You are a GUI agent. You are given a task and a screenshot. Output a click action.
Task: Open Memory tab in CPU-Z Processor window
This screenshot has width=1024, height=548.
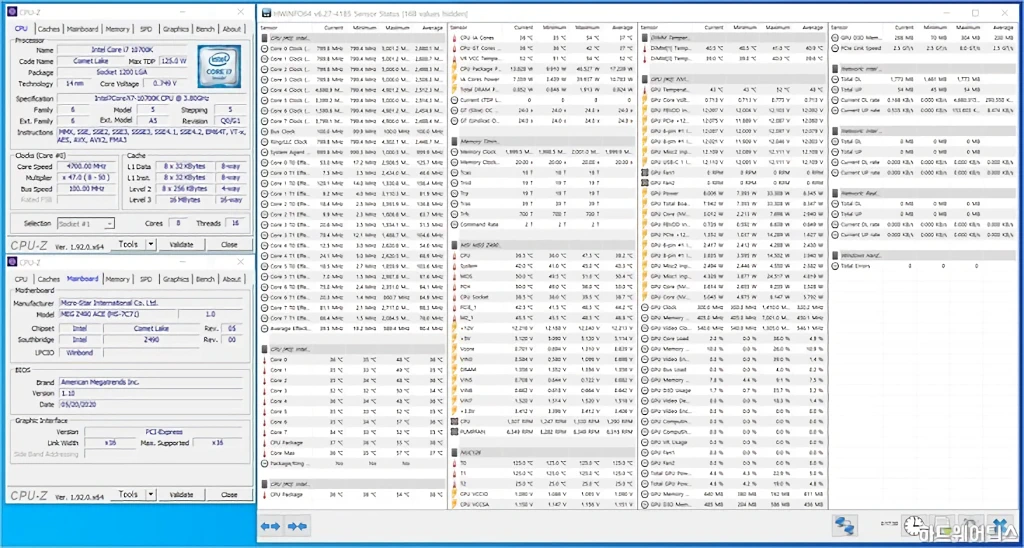coord(118,29)
